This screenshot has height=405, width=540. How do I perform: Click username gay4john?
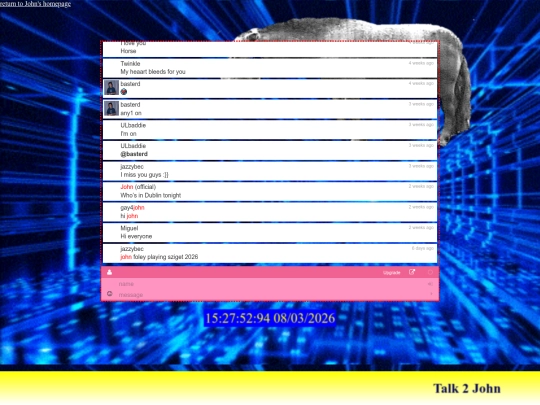point(132,207)
